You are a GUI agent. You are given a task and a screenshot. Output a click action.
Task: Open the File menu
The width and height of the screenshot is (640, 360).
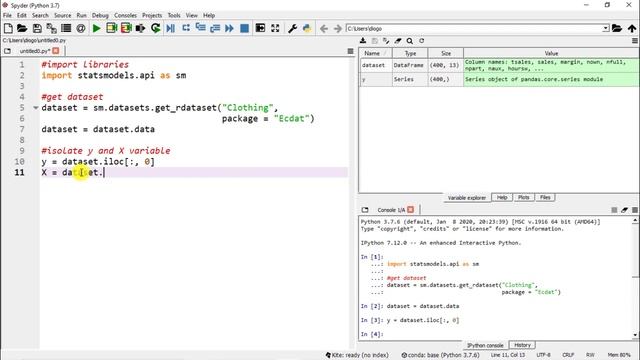click(x=7, y=15)
